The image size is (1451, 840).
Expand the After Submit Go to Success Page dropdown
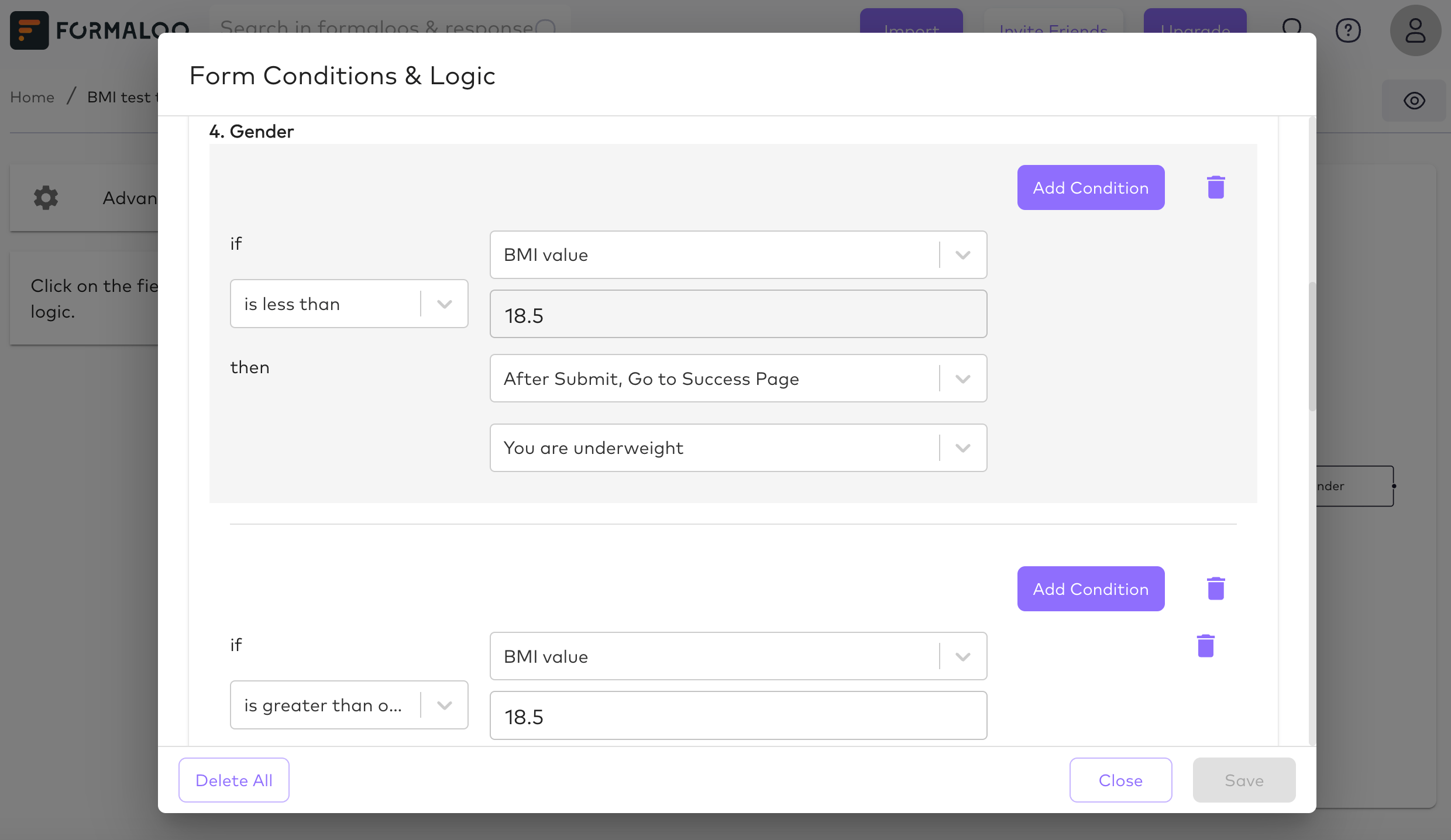coord(963,378)
